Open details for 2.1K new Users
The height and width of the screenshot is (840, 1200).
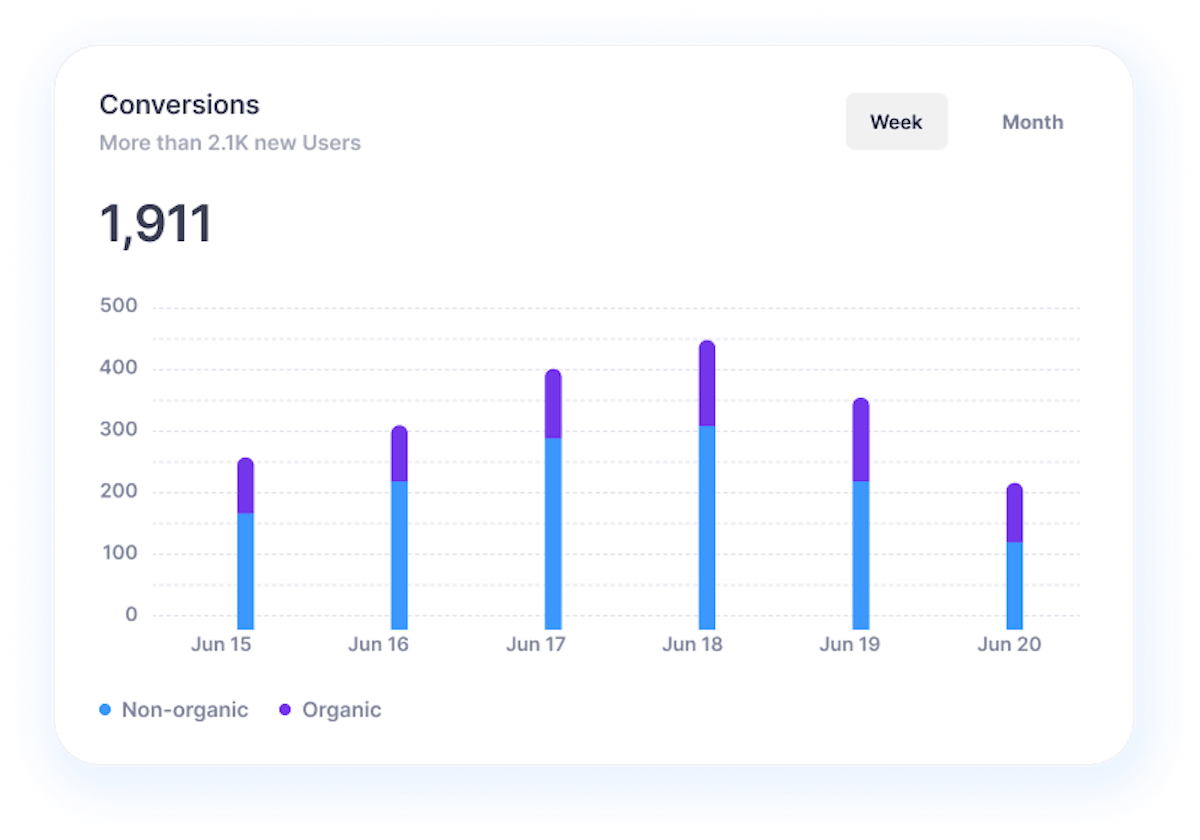coord(230,142)
